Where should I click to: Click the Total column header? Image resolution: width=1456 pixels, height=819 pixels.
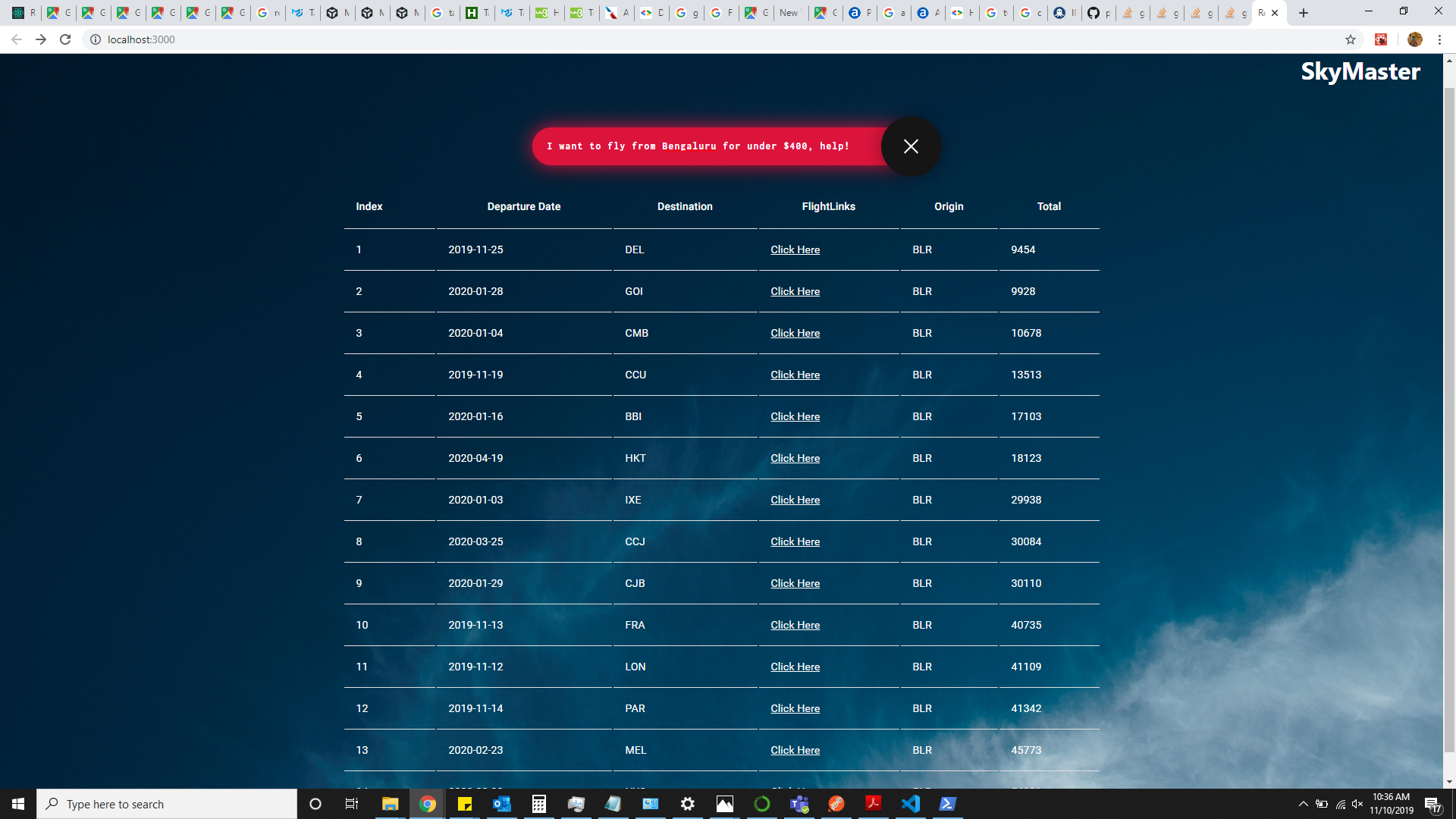1049,206
